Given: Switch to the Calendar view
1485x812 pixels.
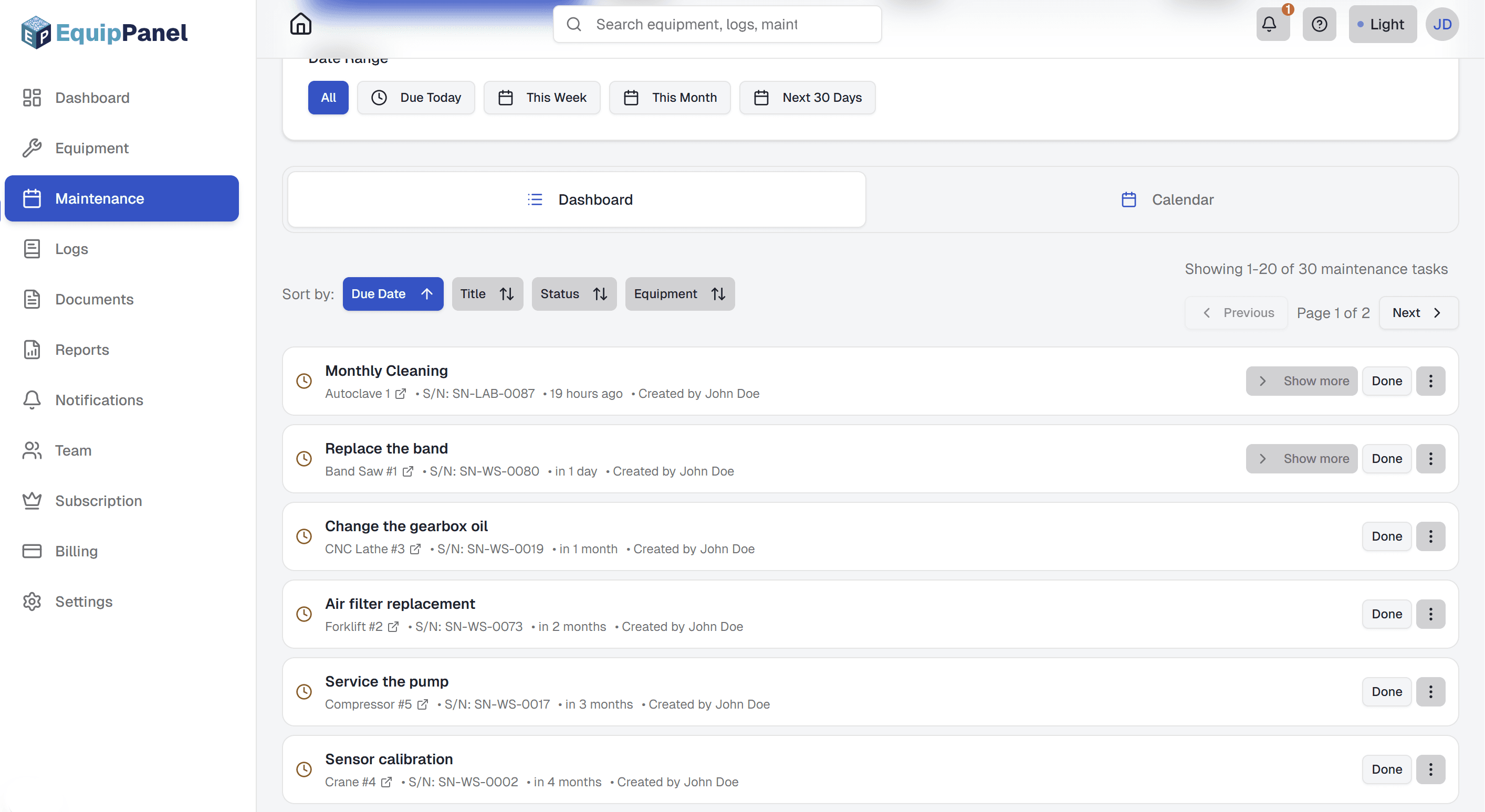Looking at the screenshot, I should [1168, 199].
